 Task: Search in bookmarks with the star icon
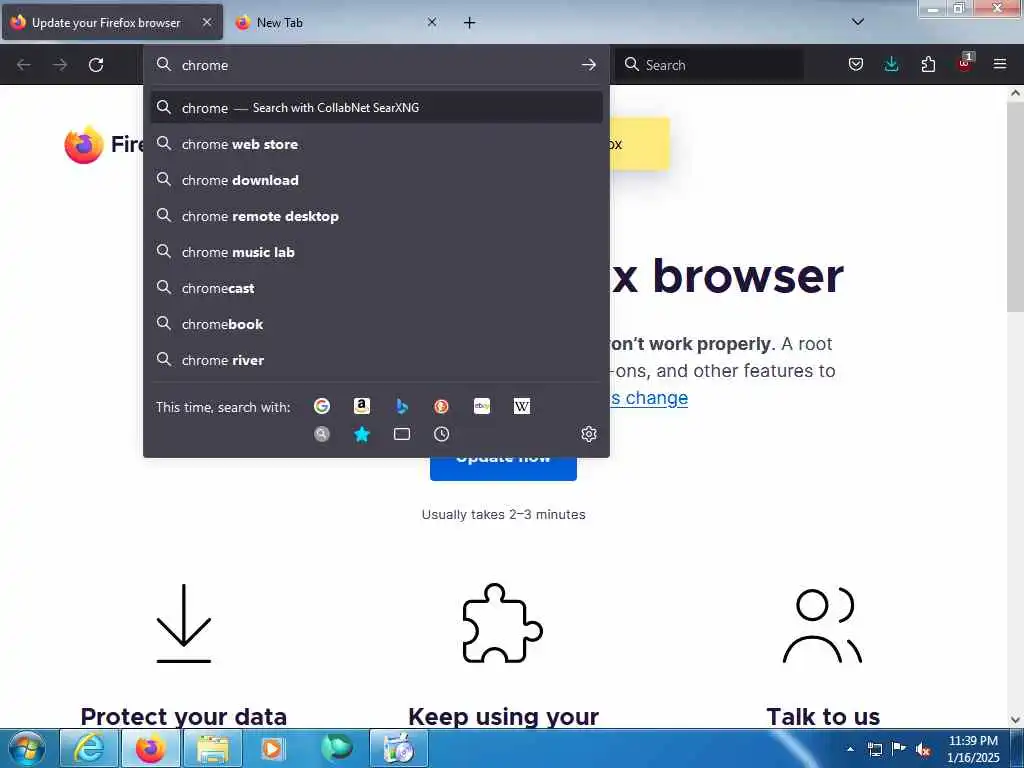362,434
